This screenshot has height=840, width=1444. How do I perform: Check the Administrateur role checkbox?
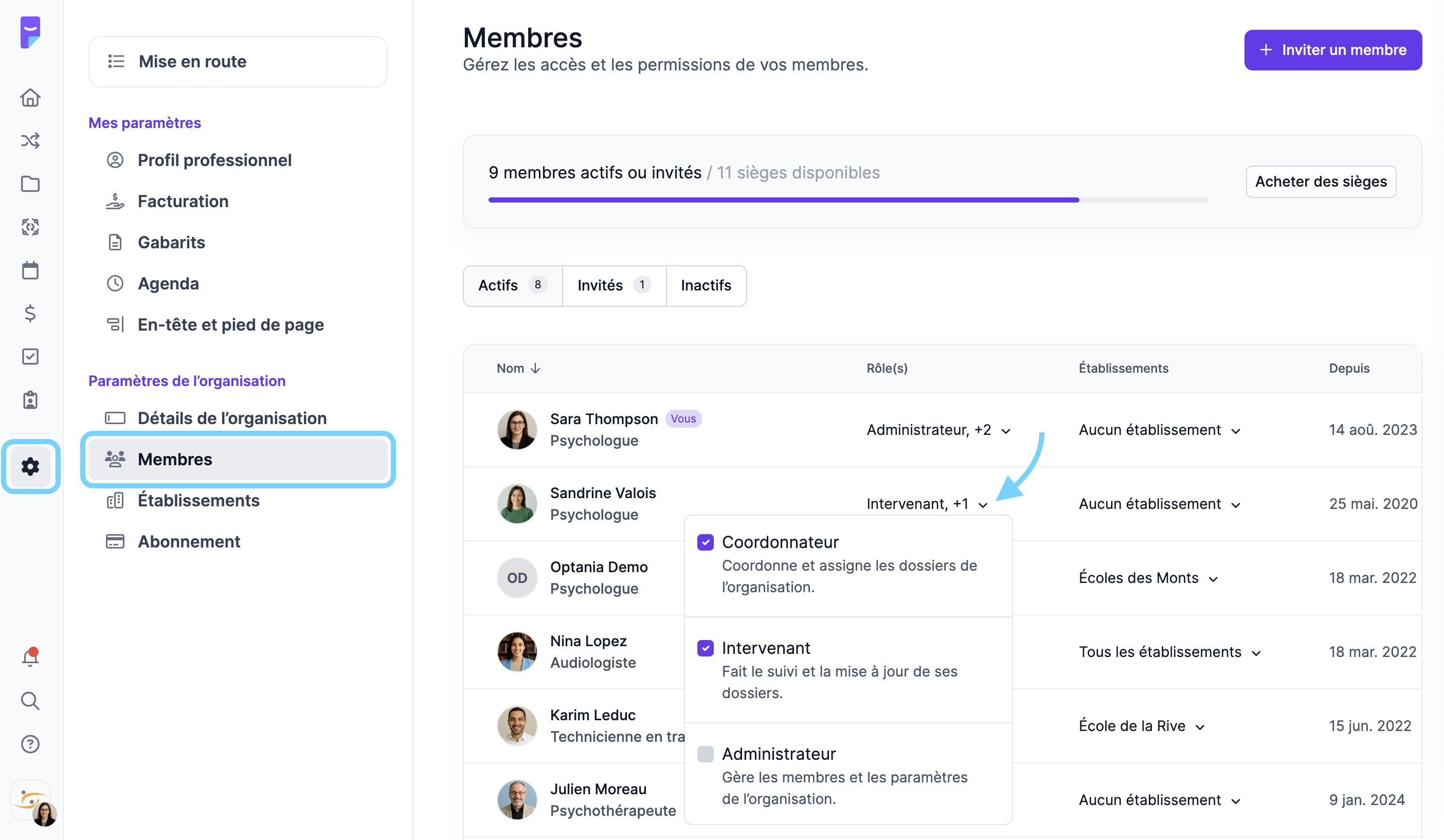[706, 754]
